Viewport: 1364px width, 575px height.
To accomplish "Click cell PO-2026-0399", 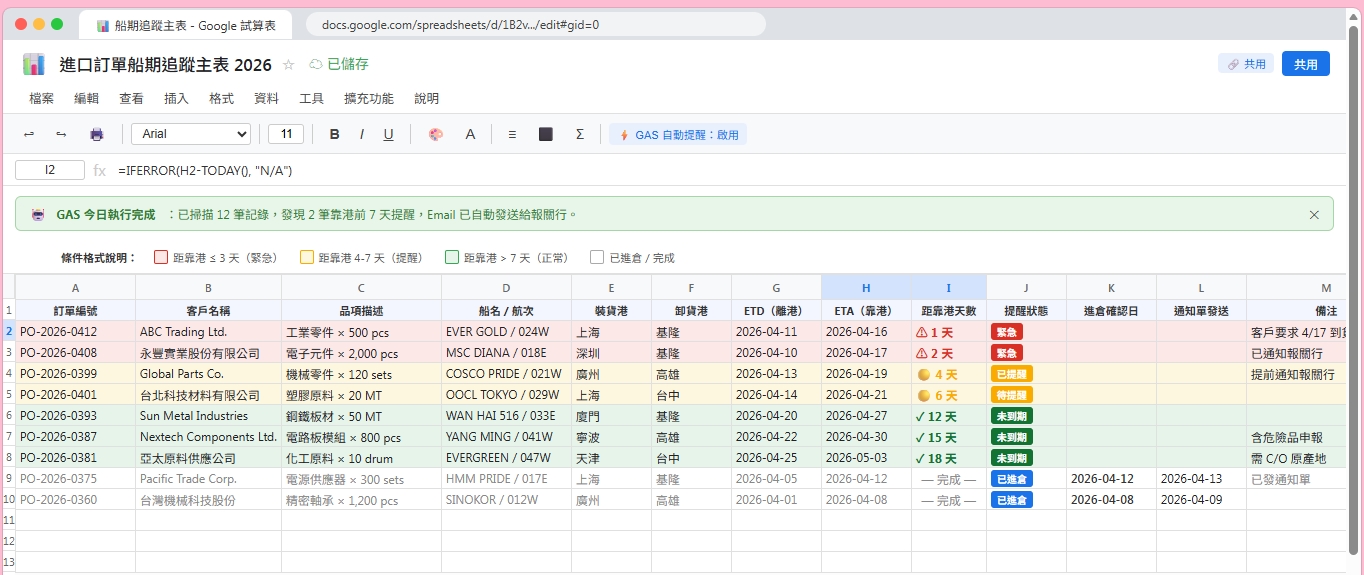I will point(75,374).
